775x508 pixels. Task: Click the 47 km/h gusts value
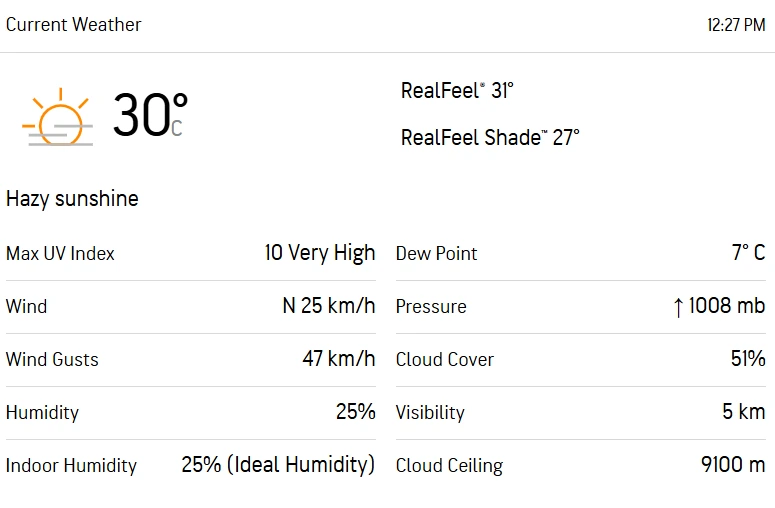pos(339,359)
